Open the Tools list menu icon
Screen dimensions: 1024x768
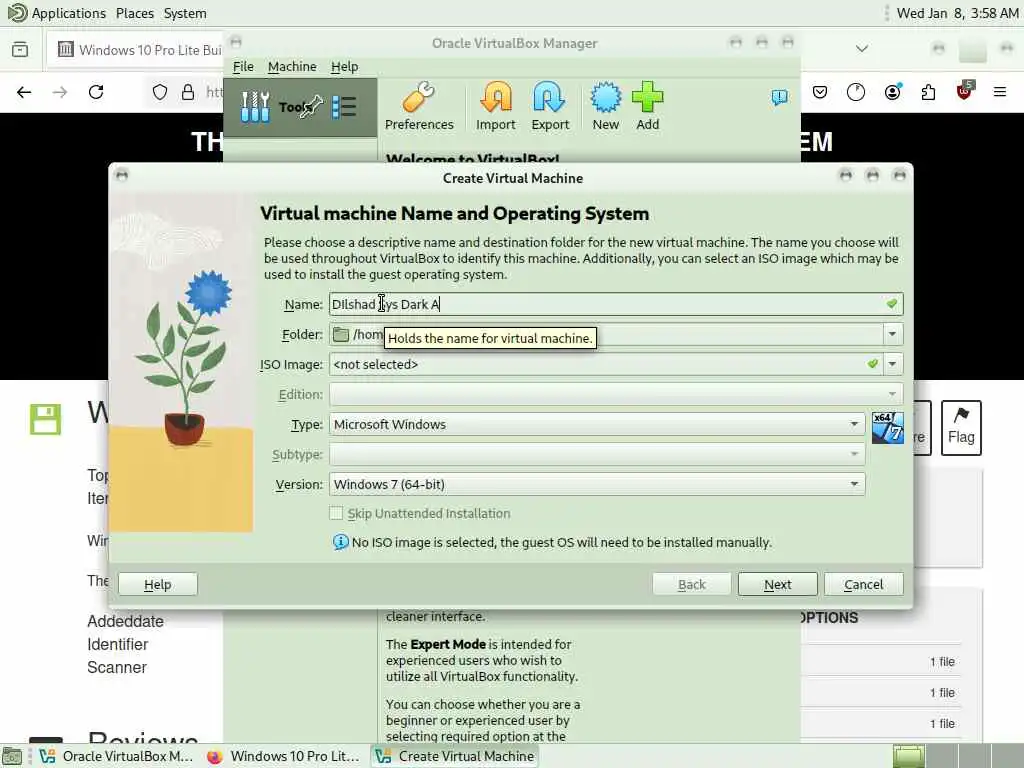(344, 106)
